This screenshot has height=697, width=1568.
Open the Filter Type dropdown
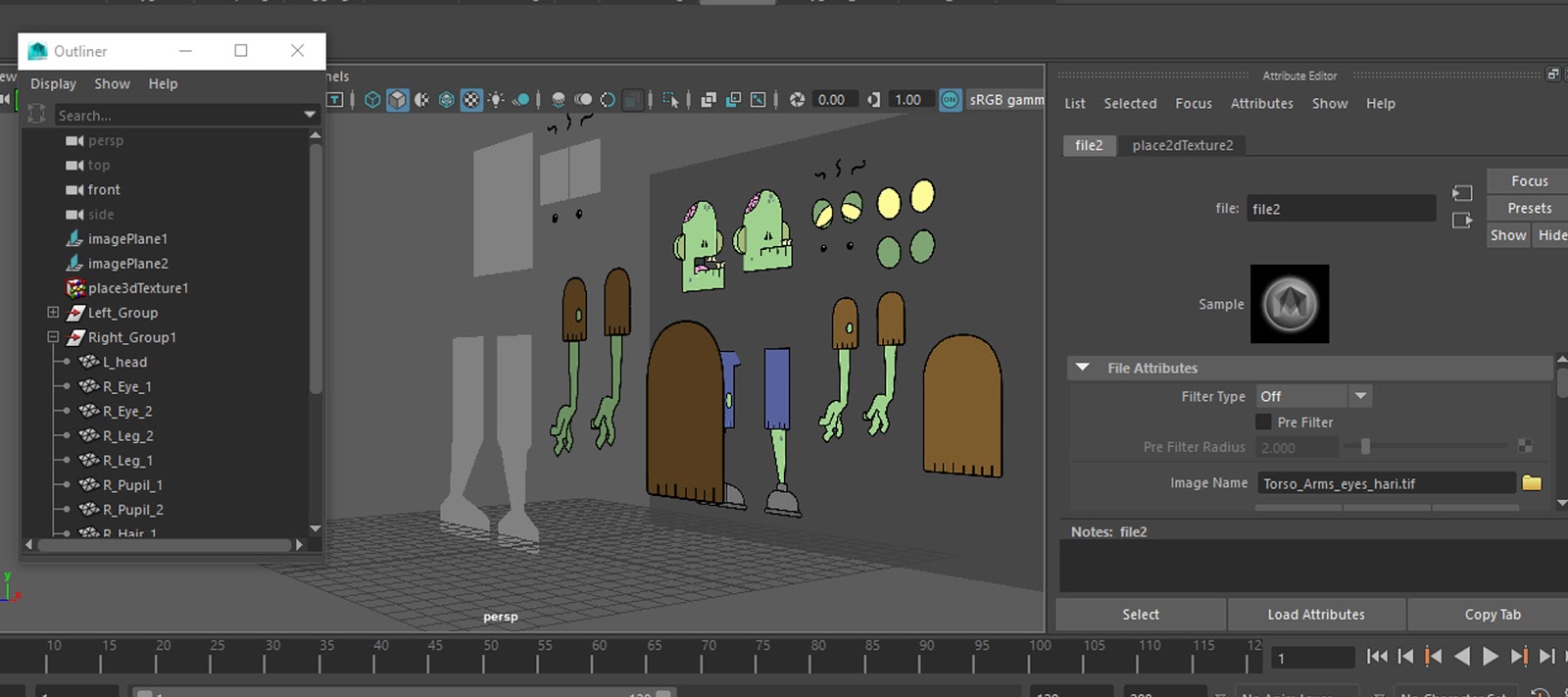1360,396
